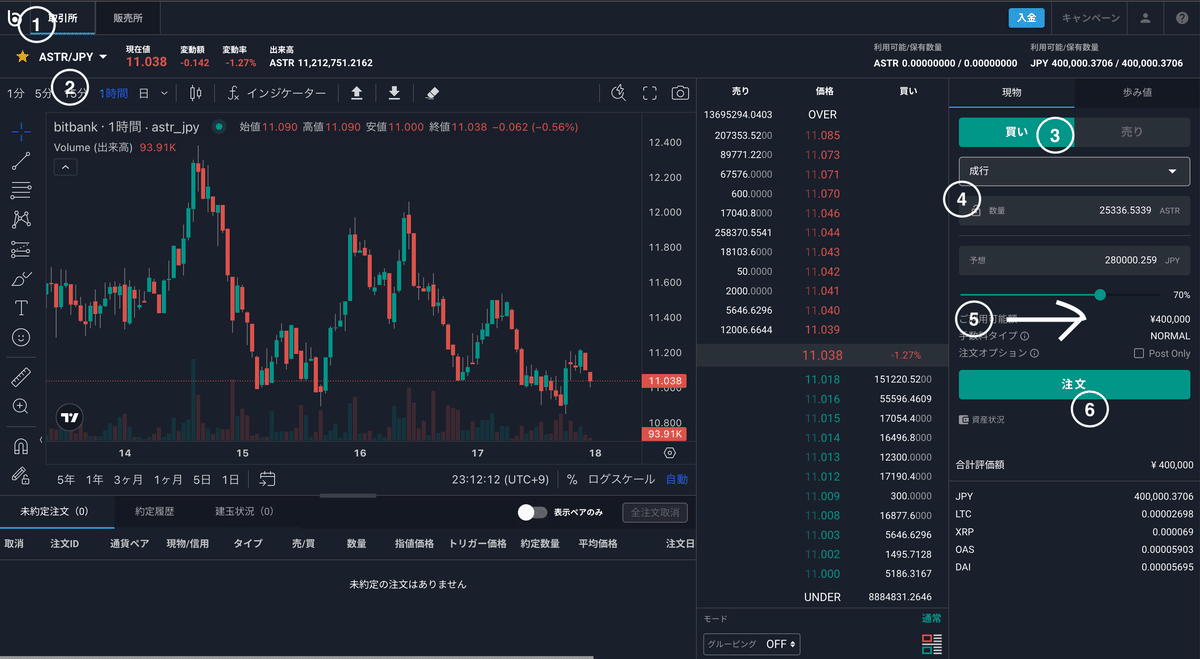The height and width of the screenshot is (659, 1200).
Task: Click the order book display mode icon
Action: [932, 642]
